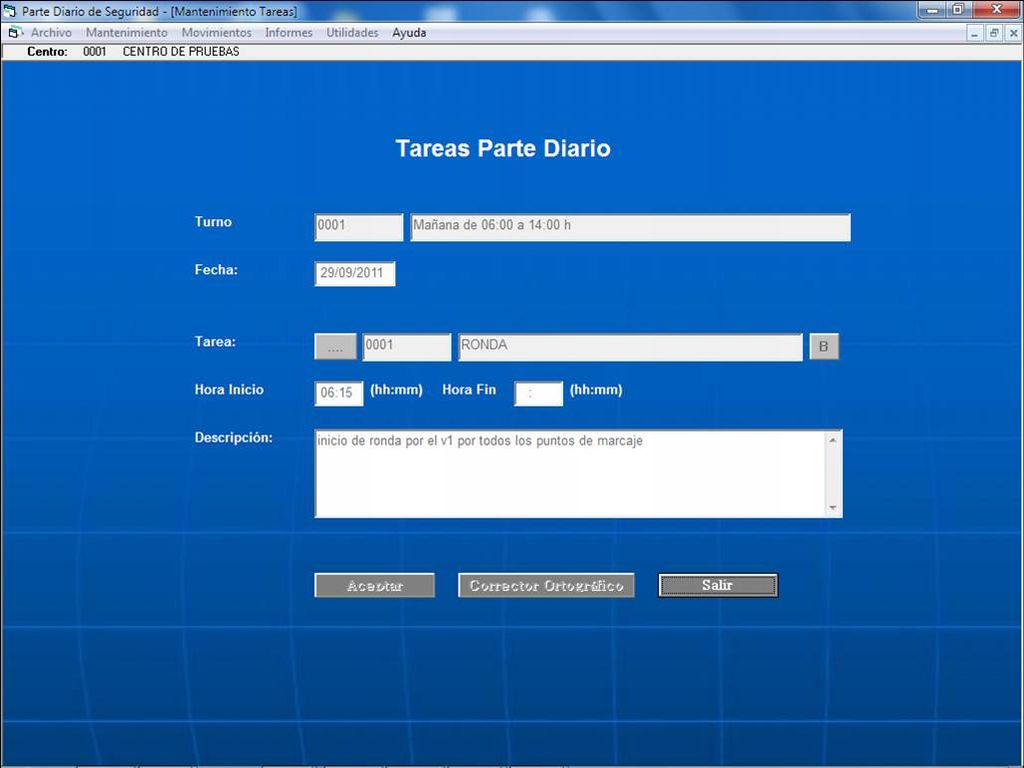Open the Utilidades menu
This screenshot has width=1024, height=768.
point(352,33)
